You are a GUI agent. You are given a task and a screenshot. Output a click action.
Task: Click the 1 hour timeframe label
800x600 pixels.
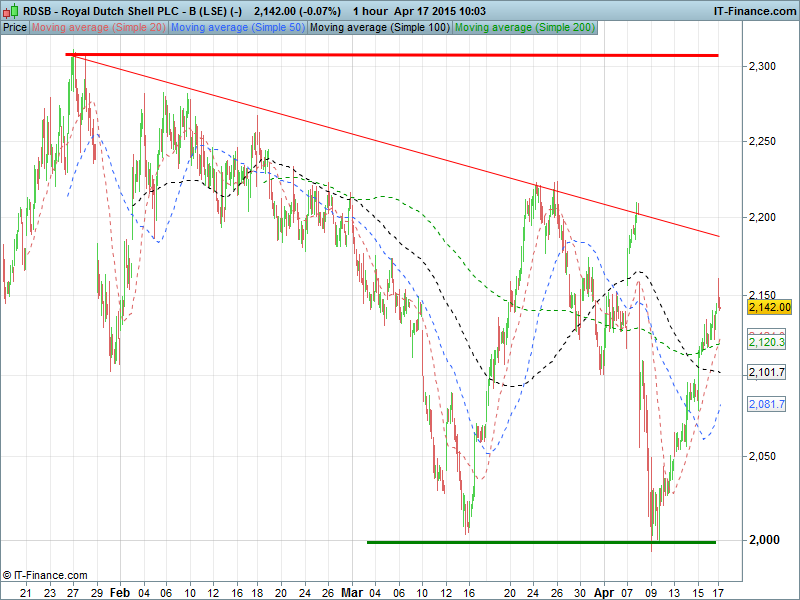pos(370,10)
